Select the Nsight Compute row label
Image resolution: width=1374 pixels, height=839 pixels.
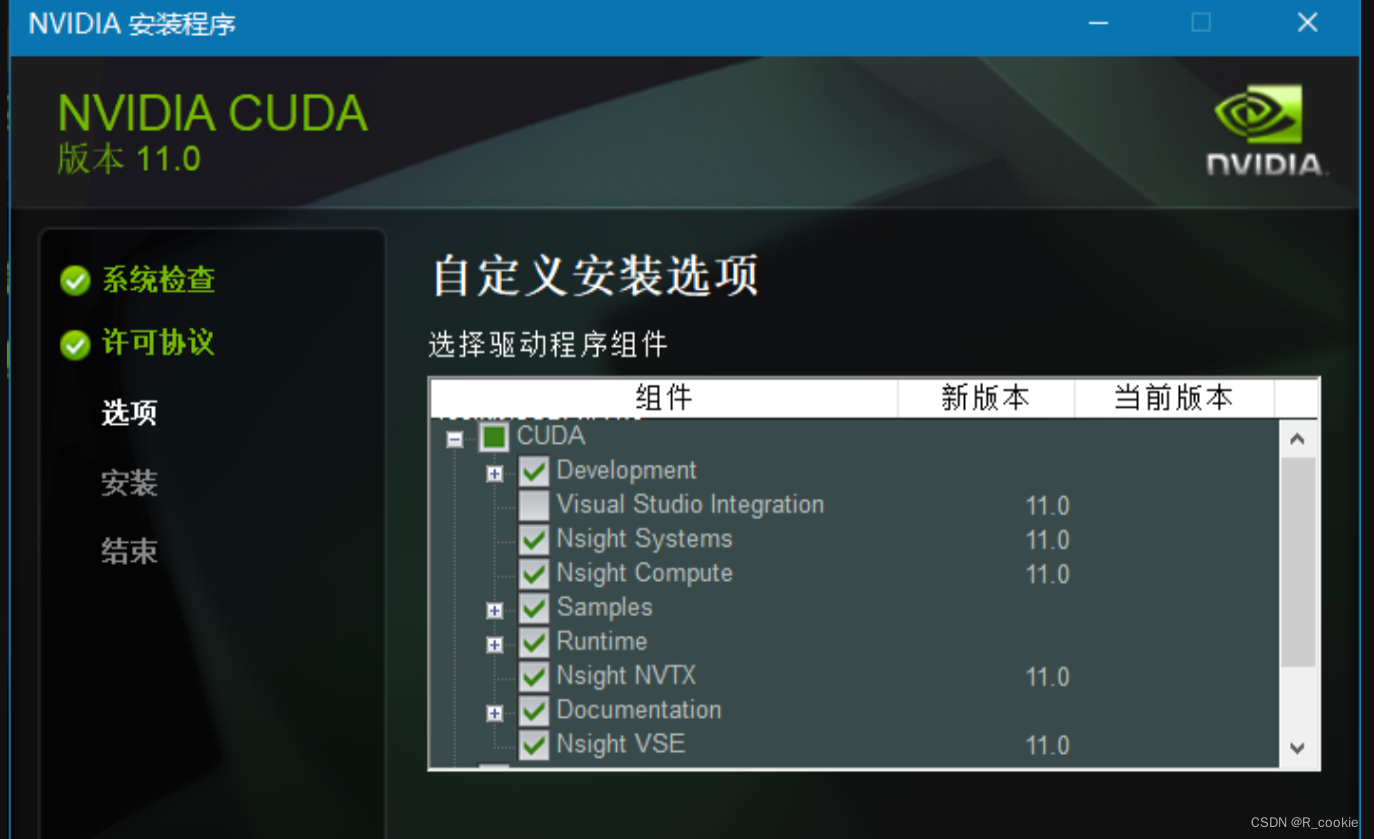pyautogui.click(x=644, y=573)
